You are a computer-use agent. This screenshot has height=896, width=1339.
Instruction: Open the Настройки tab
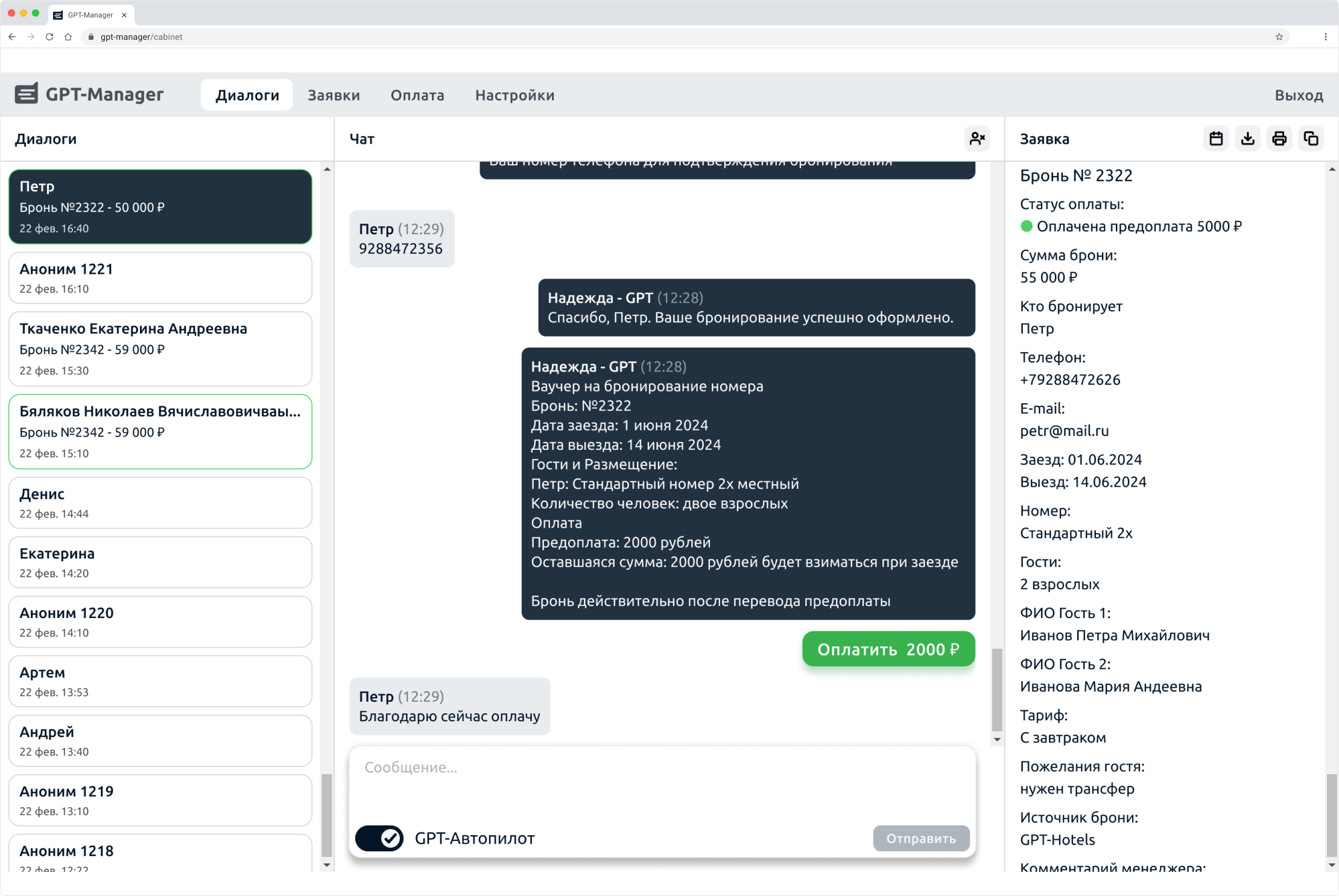(514, 95)
